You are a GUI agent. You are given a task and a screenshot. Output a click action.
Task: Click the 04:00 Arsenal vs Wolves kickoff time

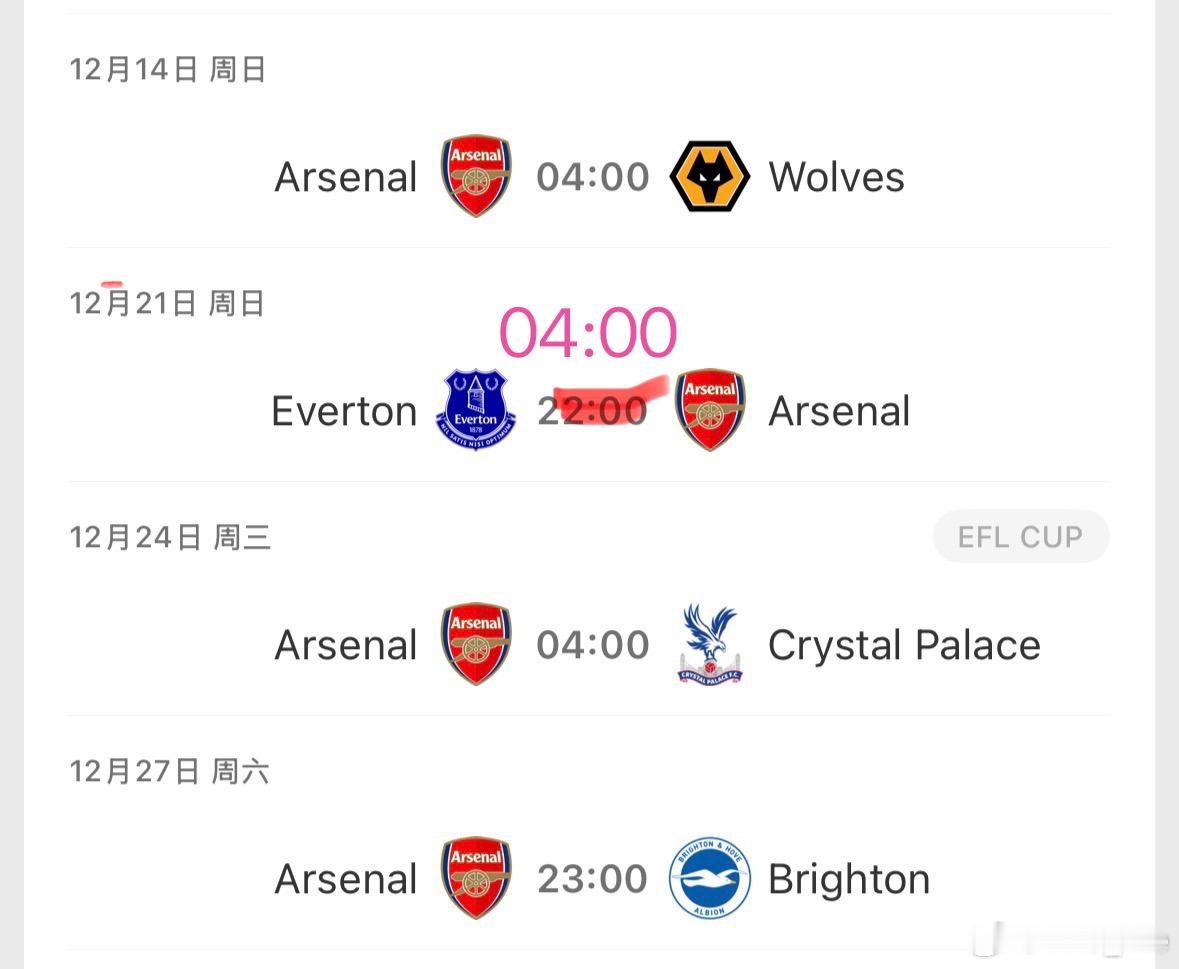click(592, 178)
